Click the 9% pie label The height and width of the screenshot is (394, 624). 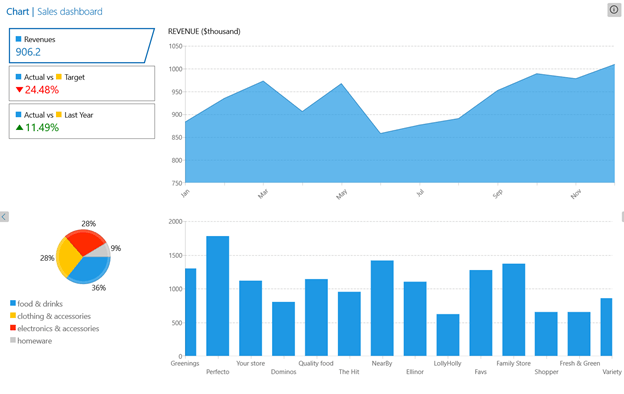pos(116,248)
